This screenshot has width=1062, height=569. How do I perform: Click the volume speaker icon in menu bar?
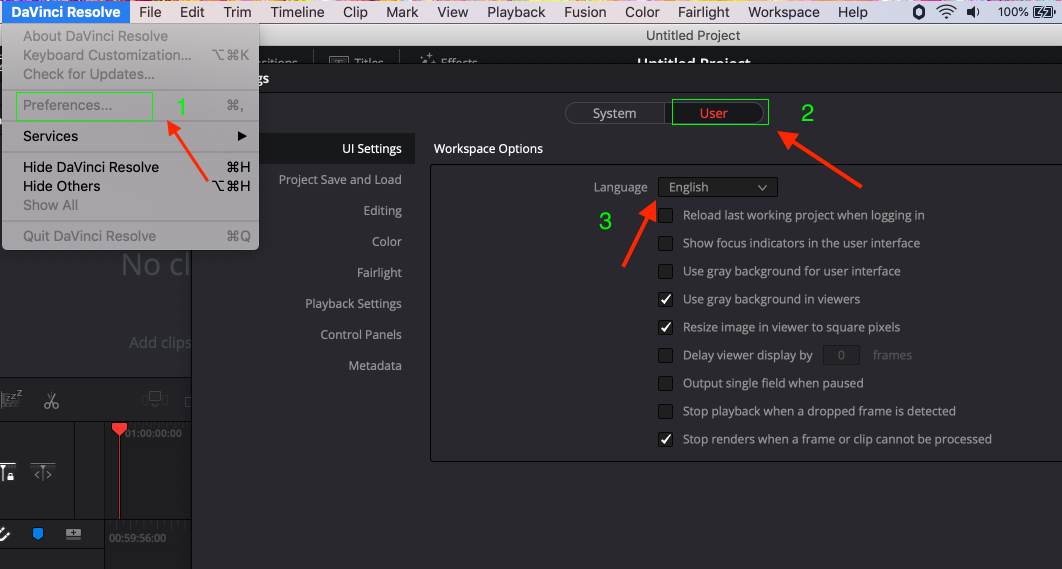tap(975, 12)
